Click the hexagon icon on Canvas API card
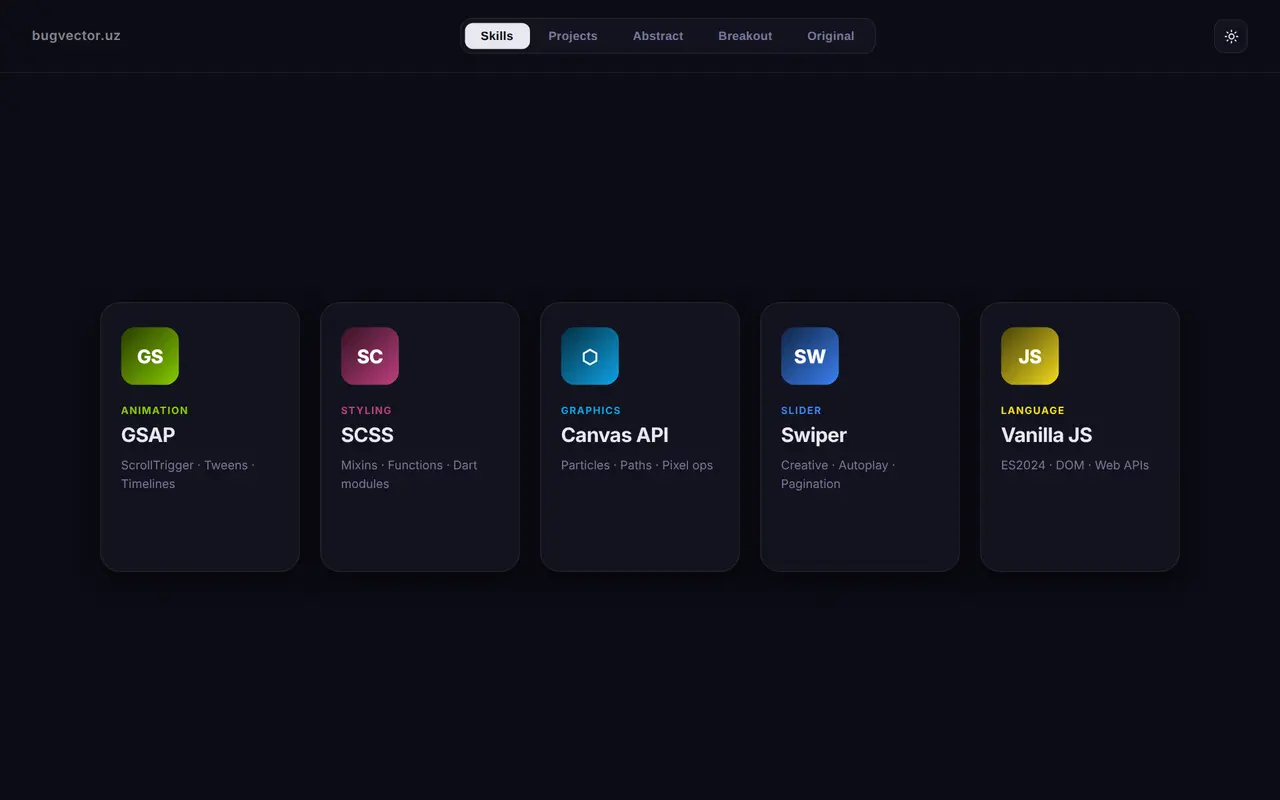 coord(590,356)
